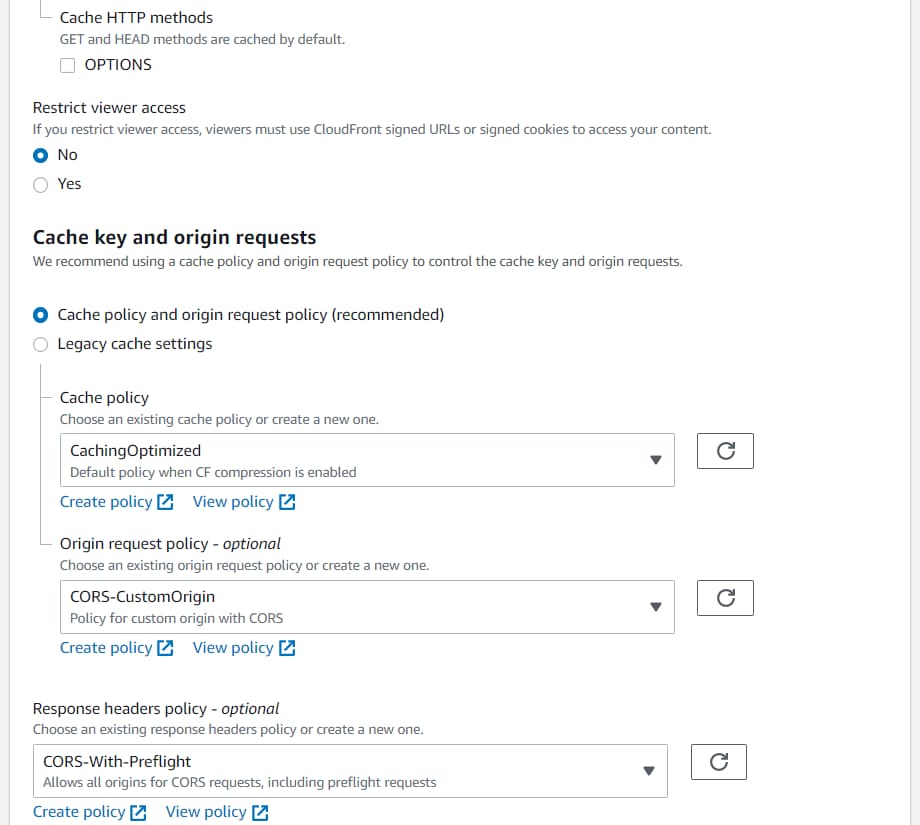This screenshot has height=825, width=920.
Task: Enable the OPTIONS checkbox
Action: pos(67,65)
